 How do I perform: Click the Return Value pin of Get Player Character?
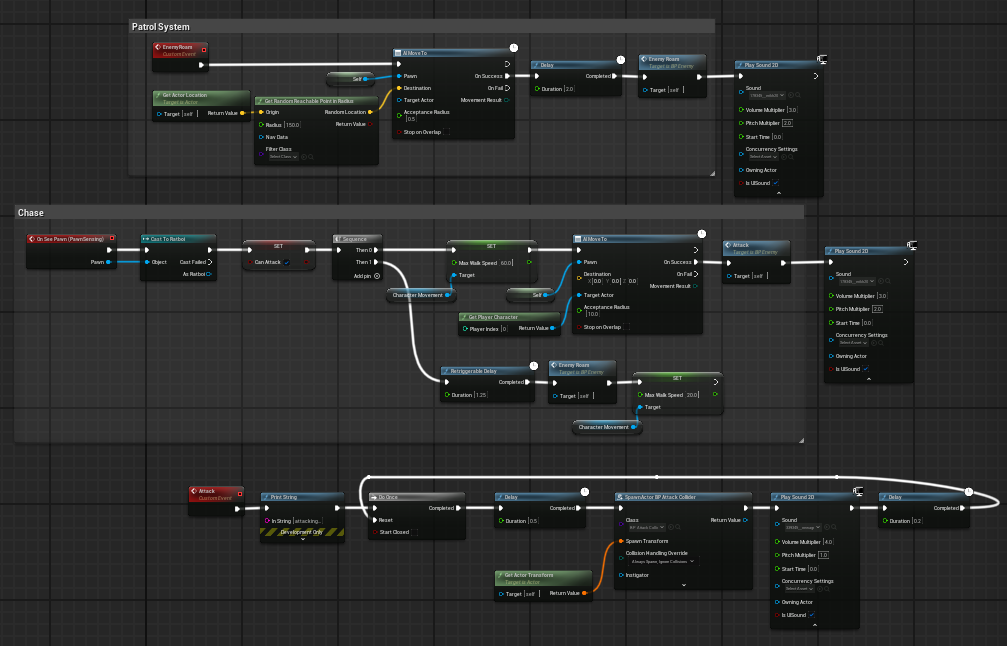[x=553, y=328]
